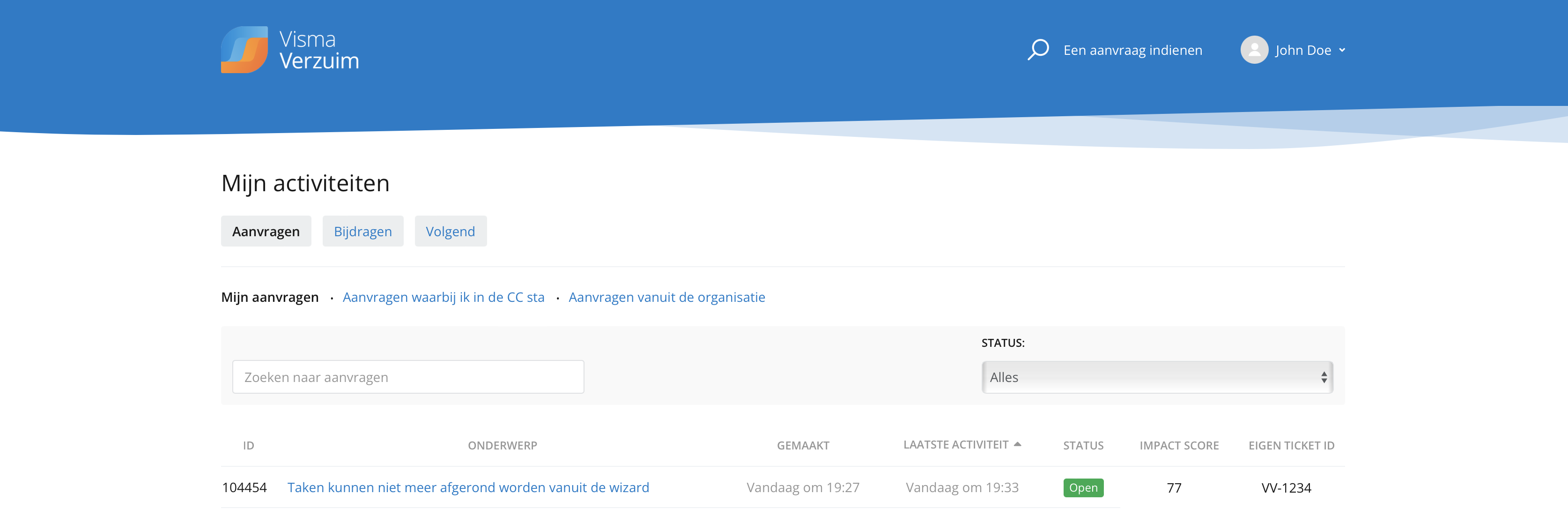
Task: Click the Mijn activiteiten heading
Action: pos(305,183)
